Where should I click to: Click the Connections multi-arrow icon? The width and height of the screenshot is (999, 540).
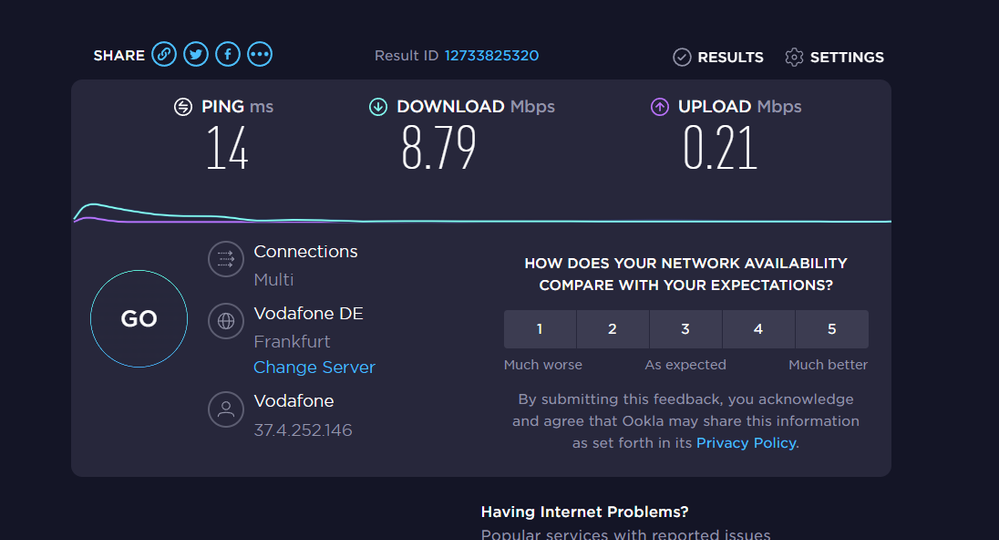tap(226, 260)
